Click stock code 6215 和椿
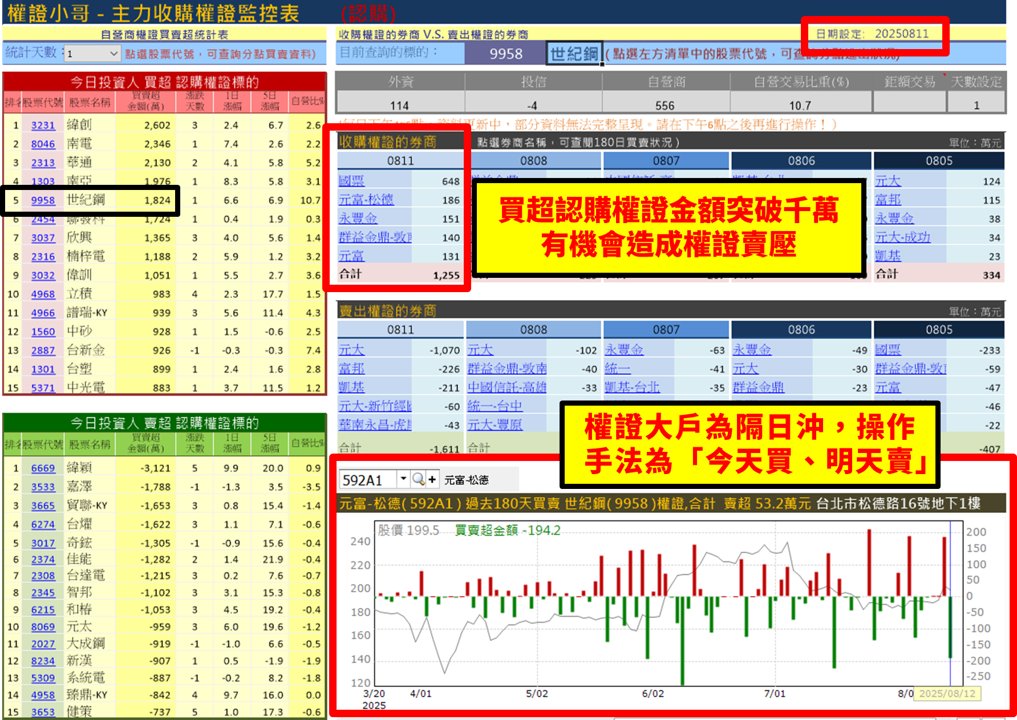The width and height of the screenshot is (1017, 720). coord(43,610)
